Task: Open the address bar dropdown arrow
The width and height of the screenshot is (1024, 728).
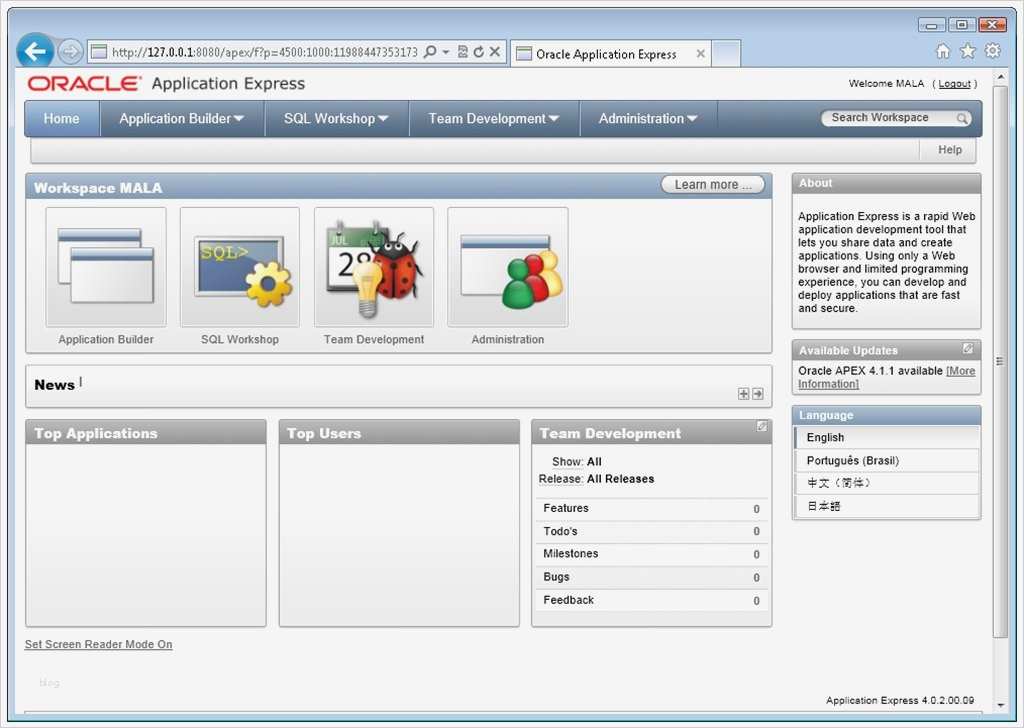Action: (x=446, y=52)
